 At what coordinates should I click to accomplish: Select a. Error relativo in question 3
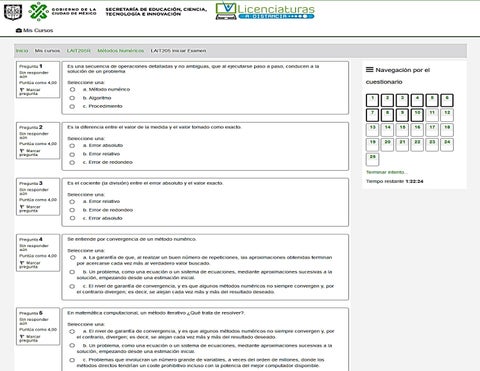click(72, 202)
